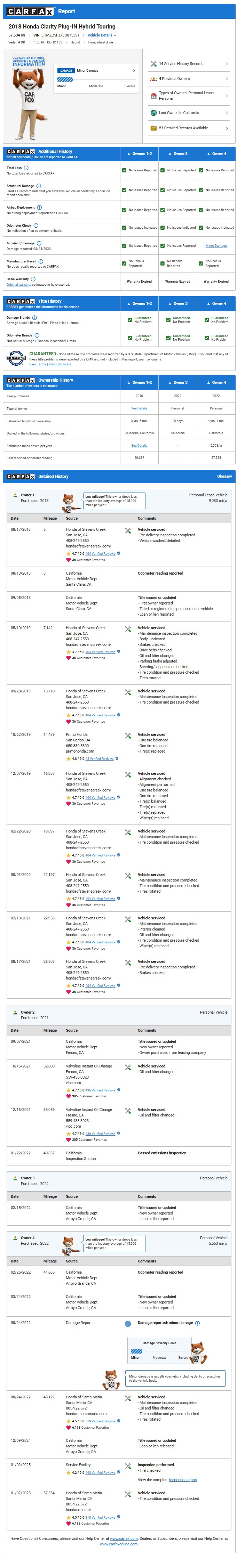Screen dimensions: 237x1568
Task: Open the Last Owned in California row
Action: (189, 113)
